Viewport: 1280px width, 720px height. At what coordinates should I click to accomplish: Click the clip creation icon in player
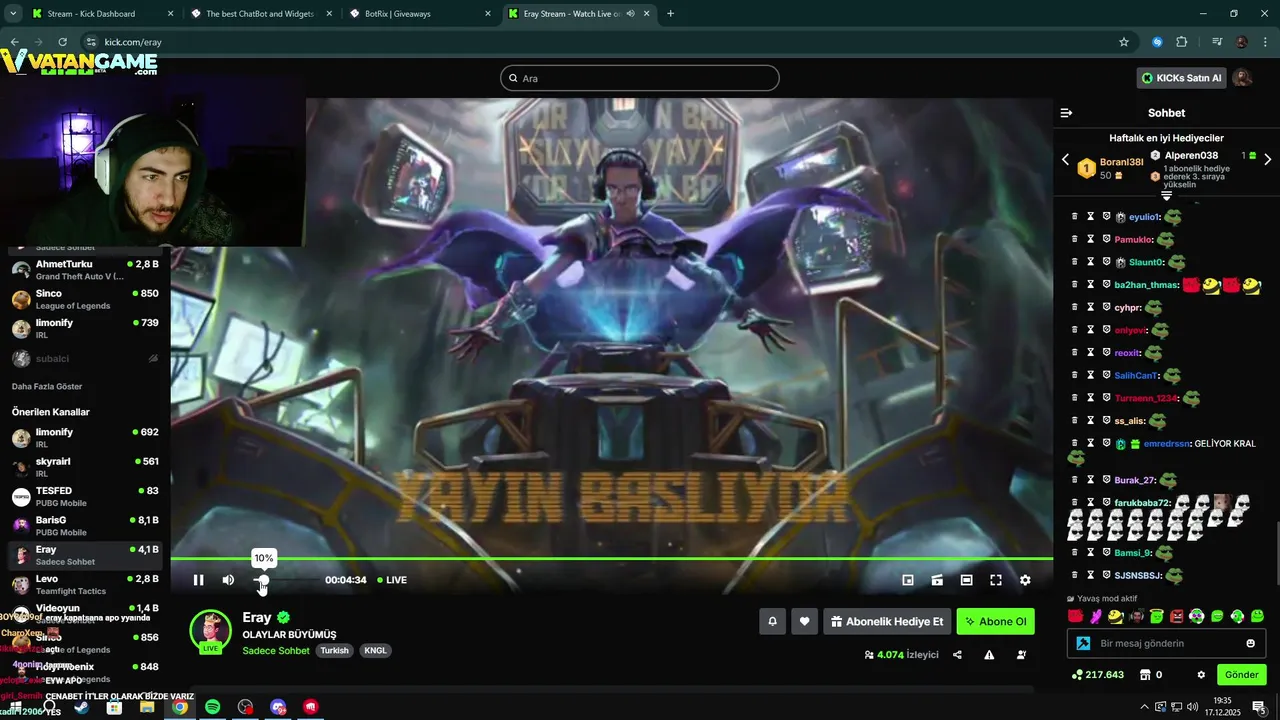click(937, 580)
